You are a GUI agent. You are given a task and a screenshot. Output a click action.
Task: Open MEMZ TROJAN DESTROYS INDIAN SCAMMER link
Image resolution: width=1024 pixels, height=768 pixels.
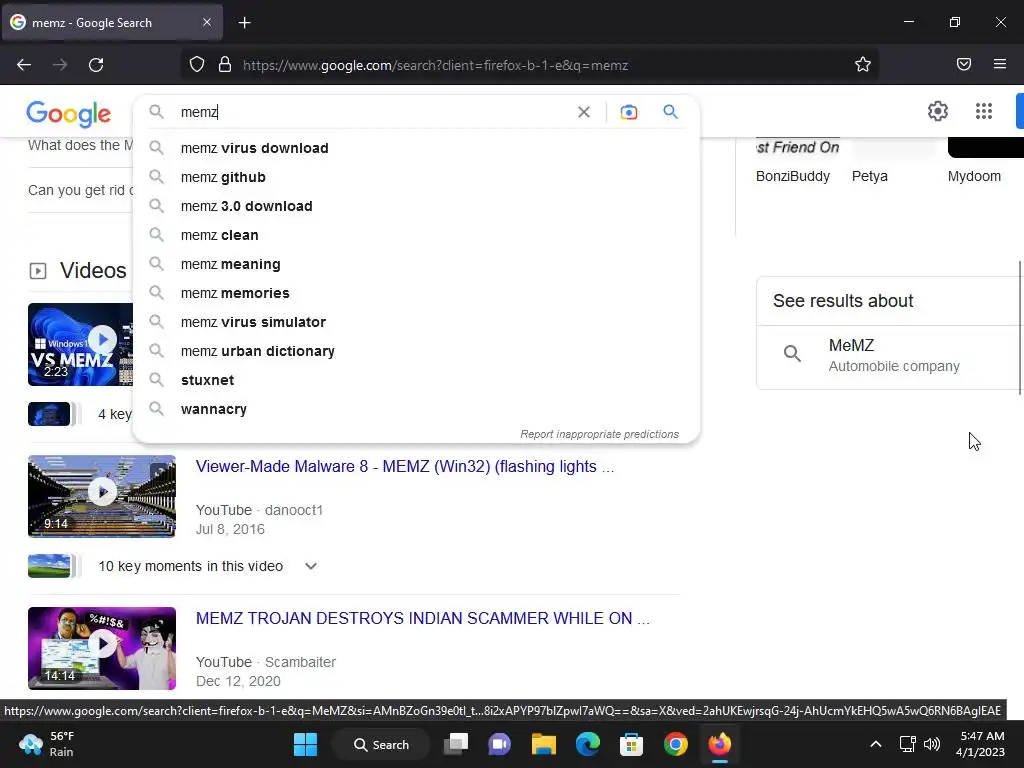(x=423, y=618)
